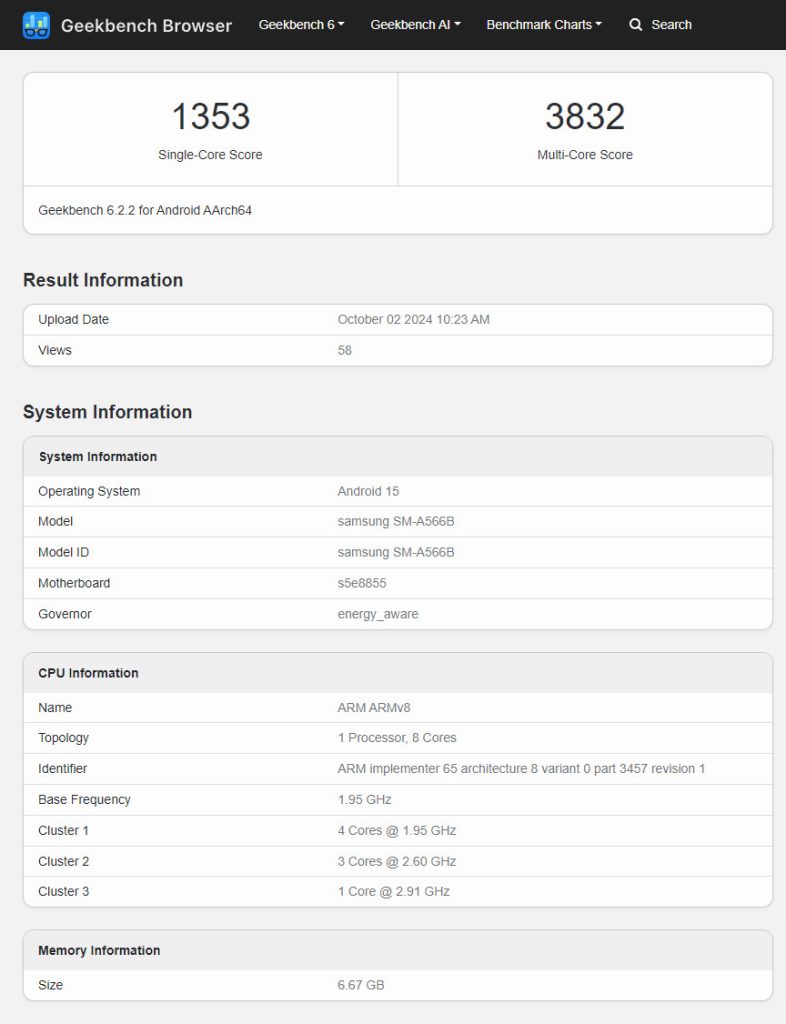This screenshot has height=1024, width=786.
Task: Click the magnifying glass search icon
Action: click(x=636, y=24)
